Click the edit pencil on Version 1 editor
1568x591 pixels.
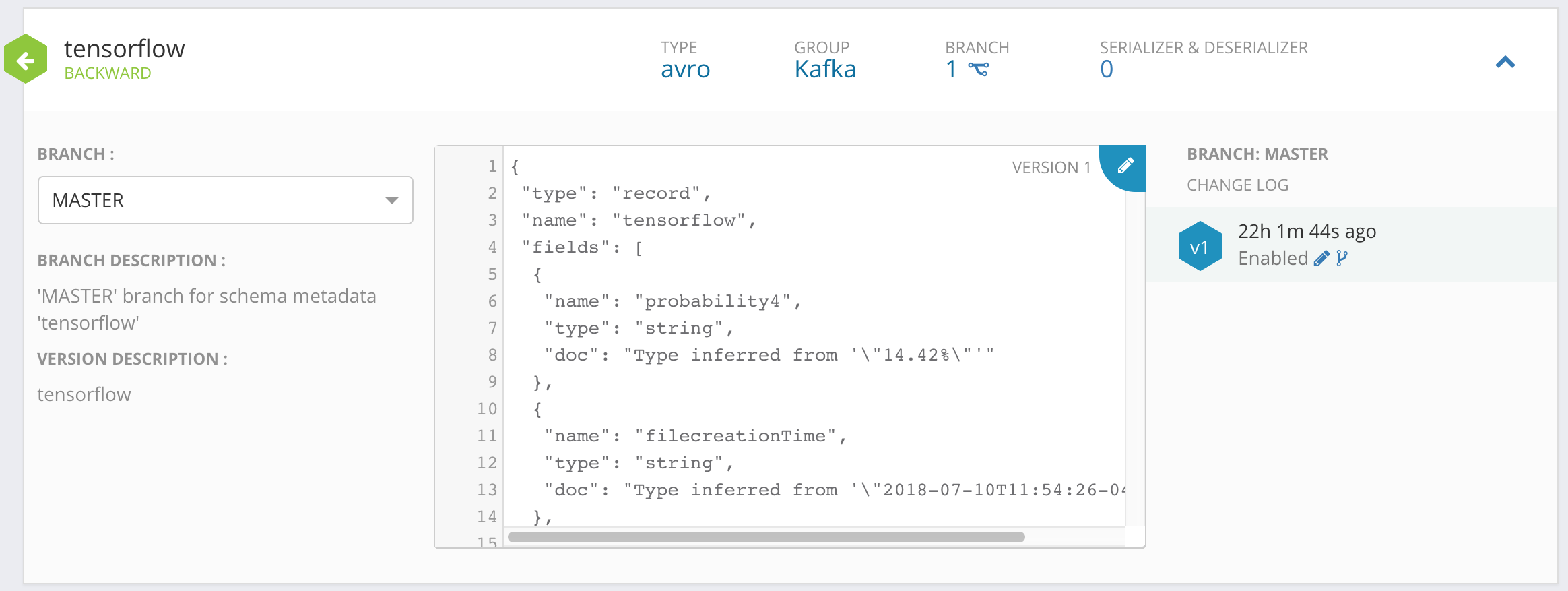[1125, 165]
